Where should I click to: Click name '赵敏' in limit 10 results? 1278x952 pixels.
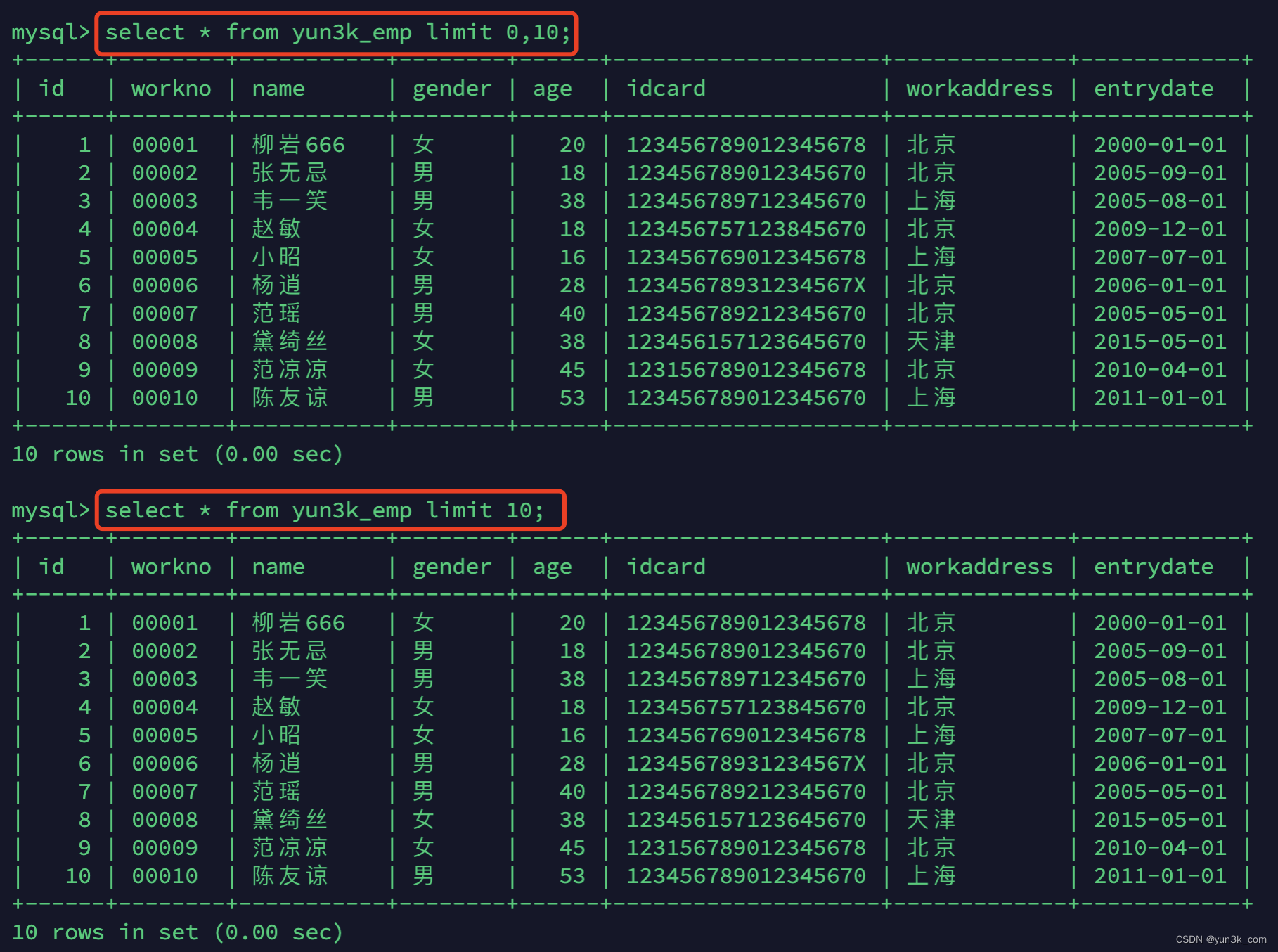277,707
